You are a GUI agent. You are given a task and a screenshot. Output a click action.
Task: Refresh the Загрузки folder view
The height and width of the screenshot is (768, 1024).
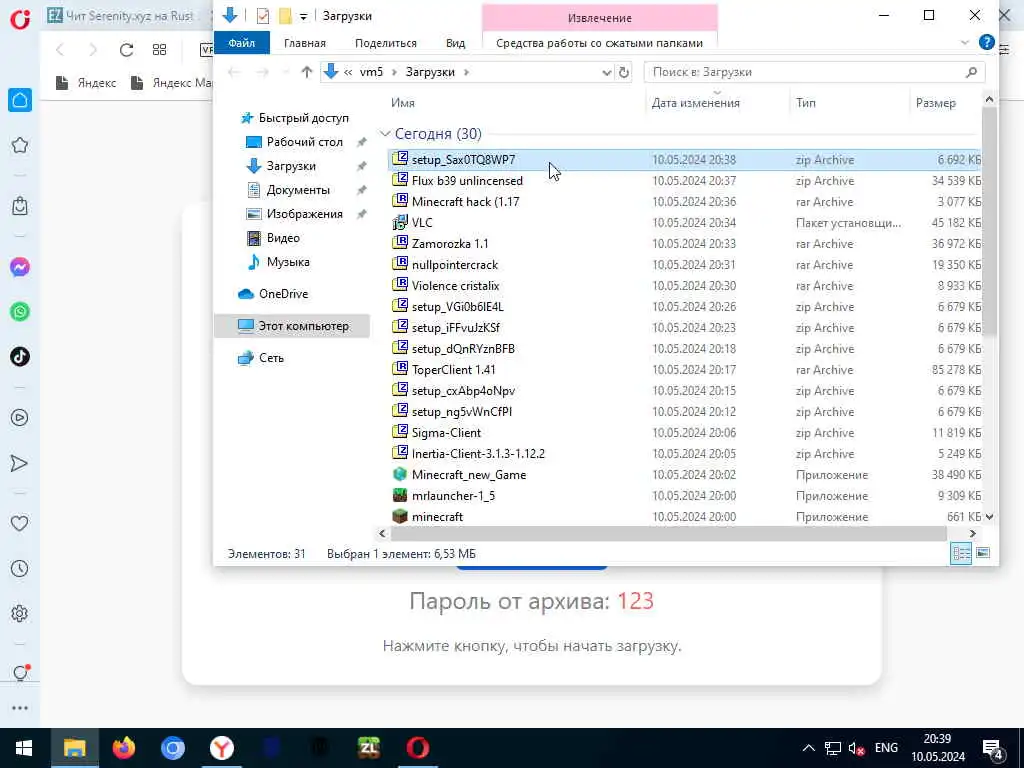point(624,72)
